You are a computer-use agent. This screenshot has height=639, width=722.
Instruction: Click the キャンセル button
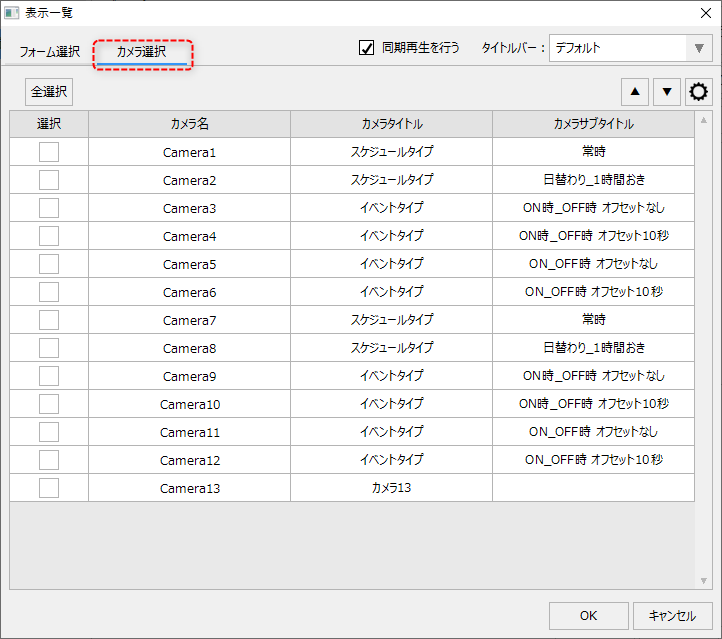click(x=672, y=616)
